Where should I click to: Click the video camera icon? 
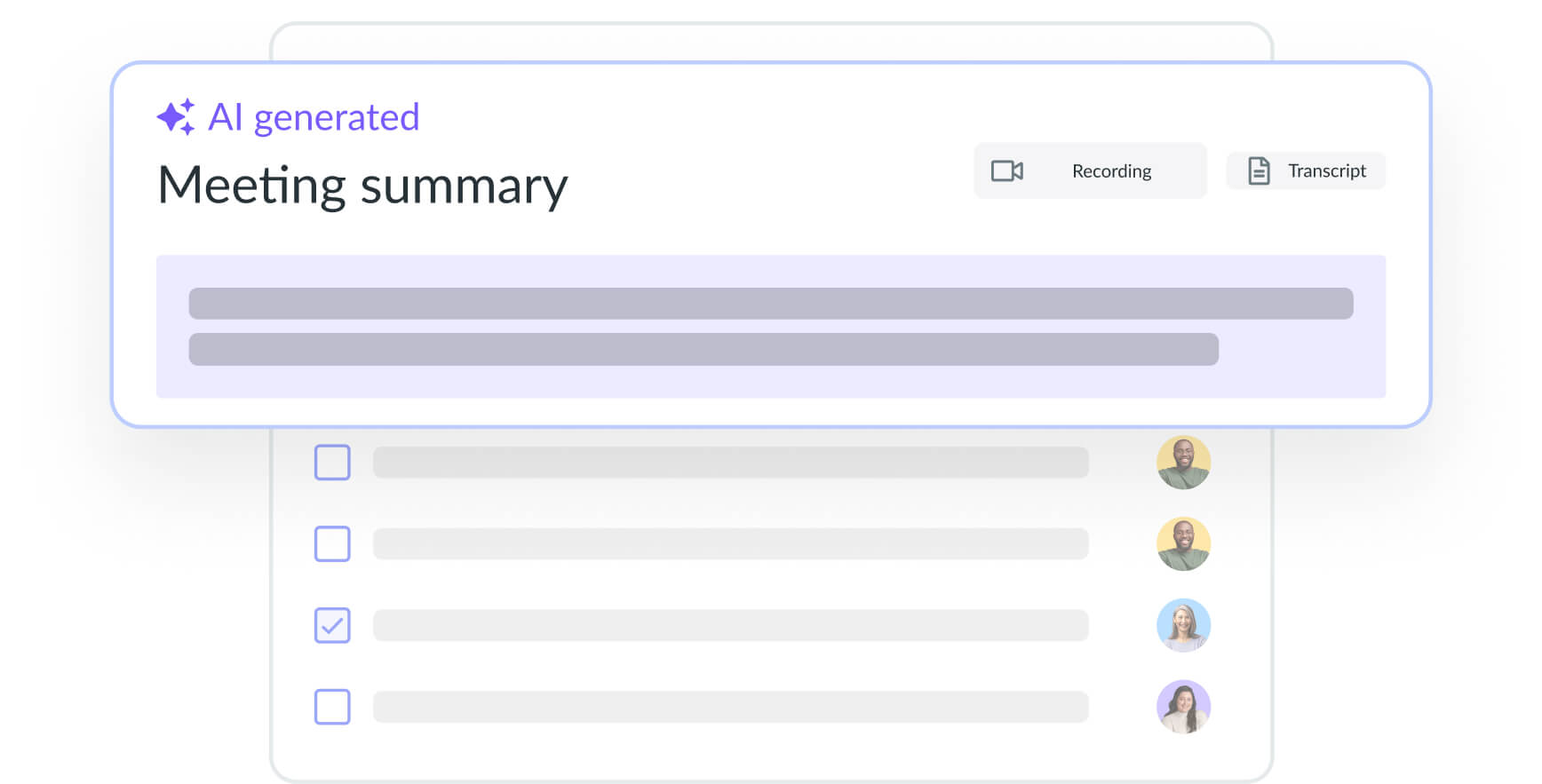pos(1007,170)
